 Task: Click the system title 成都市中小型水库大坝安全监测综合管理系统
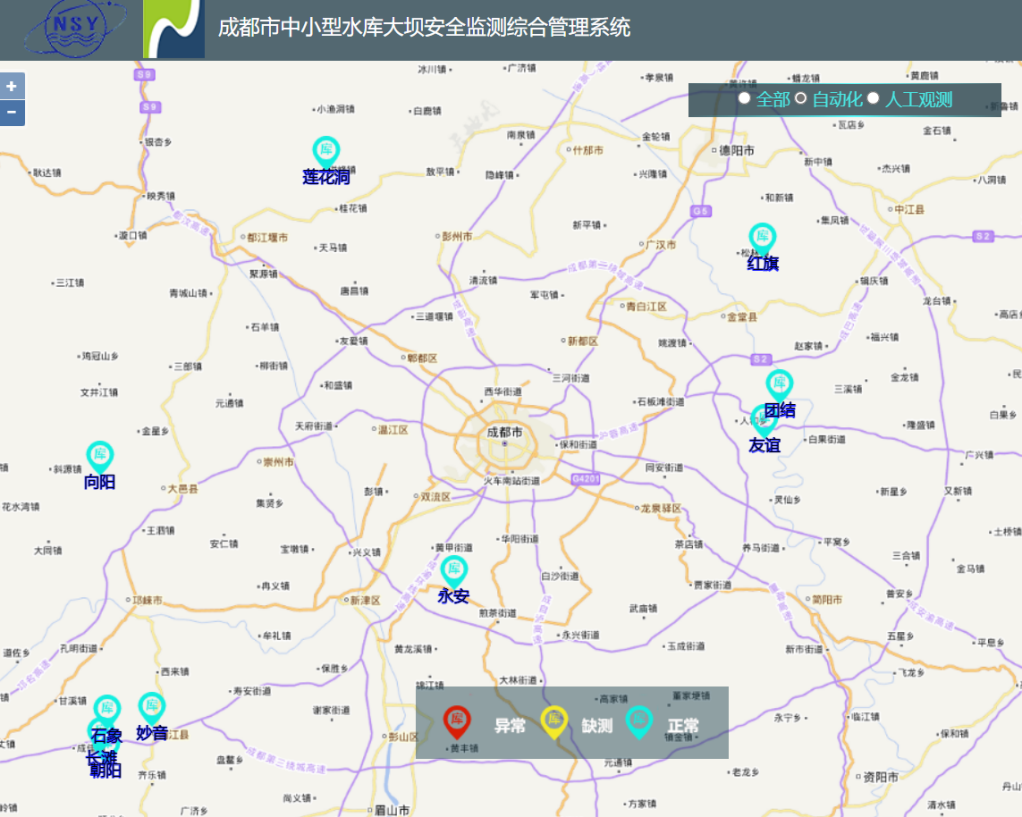coord(424,28)
